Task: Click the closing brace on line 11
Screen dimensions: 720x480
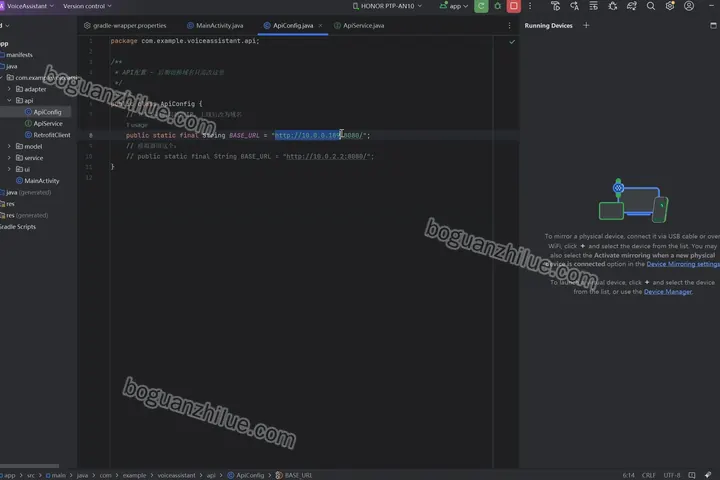Action: pyautogui.click(x=112, y=167)
